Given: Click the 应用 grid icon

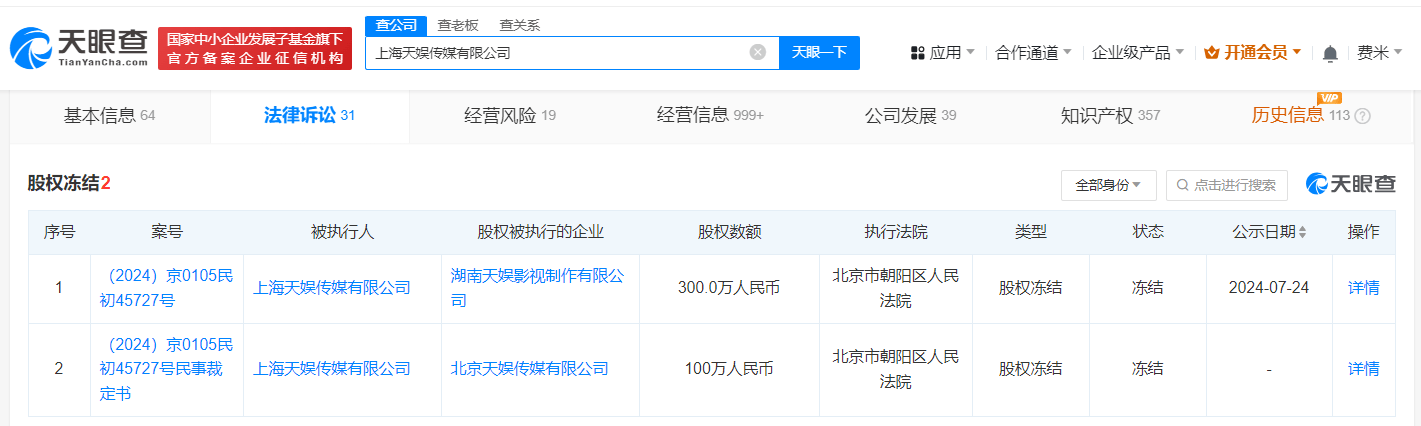Looking at the screenshot, I should click(x=917, y=53).
